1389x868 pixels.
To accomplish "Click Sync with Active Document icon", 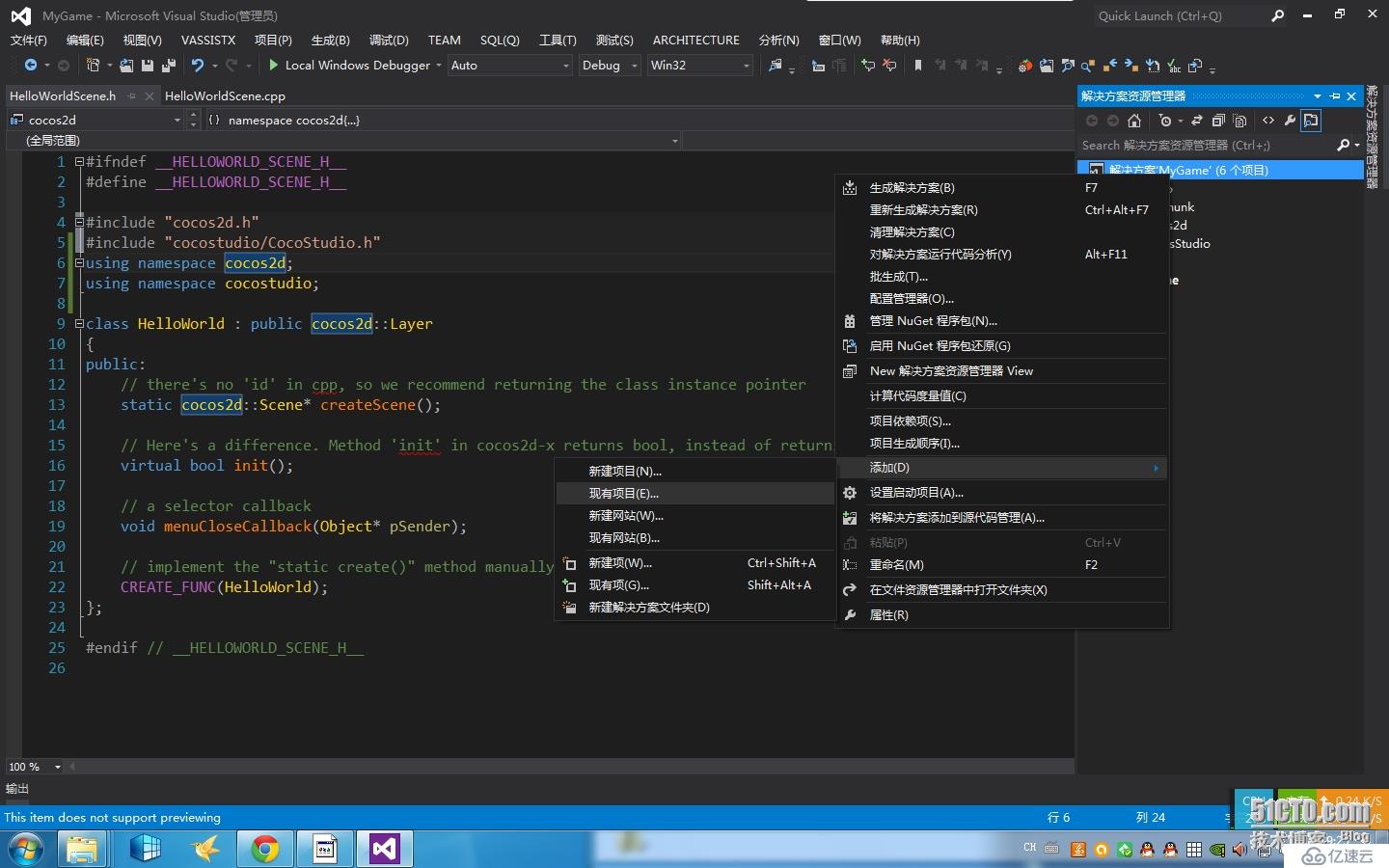I will tap(1197, 121).
